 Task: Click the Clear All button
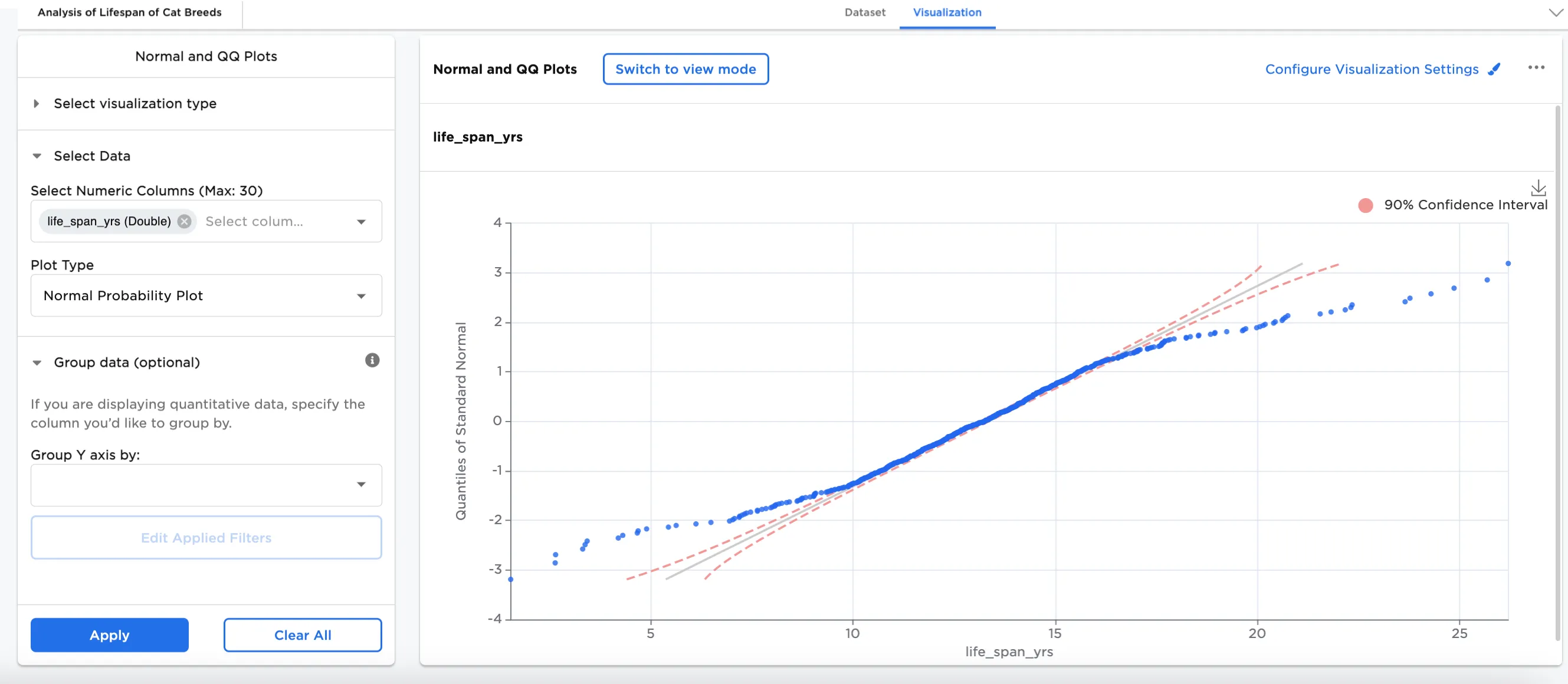point(303,634)
